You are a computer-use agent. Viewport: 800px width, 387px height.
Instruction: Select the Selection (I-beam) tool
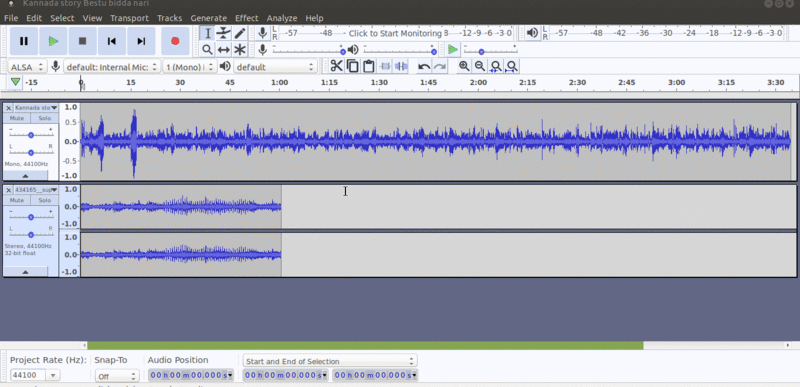pos(207,34)
